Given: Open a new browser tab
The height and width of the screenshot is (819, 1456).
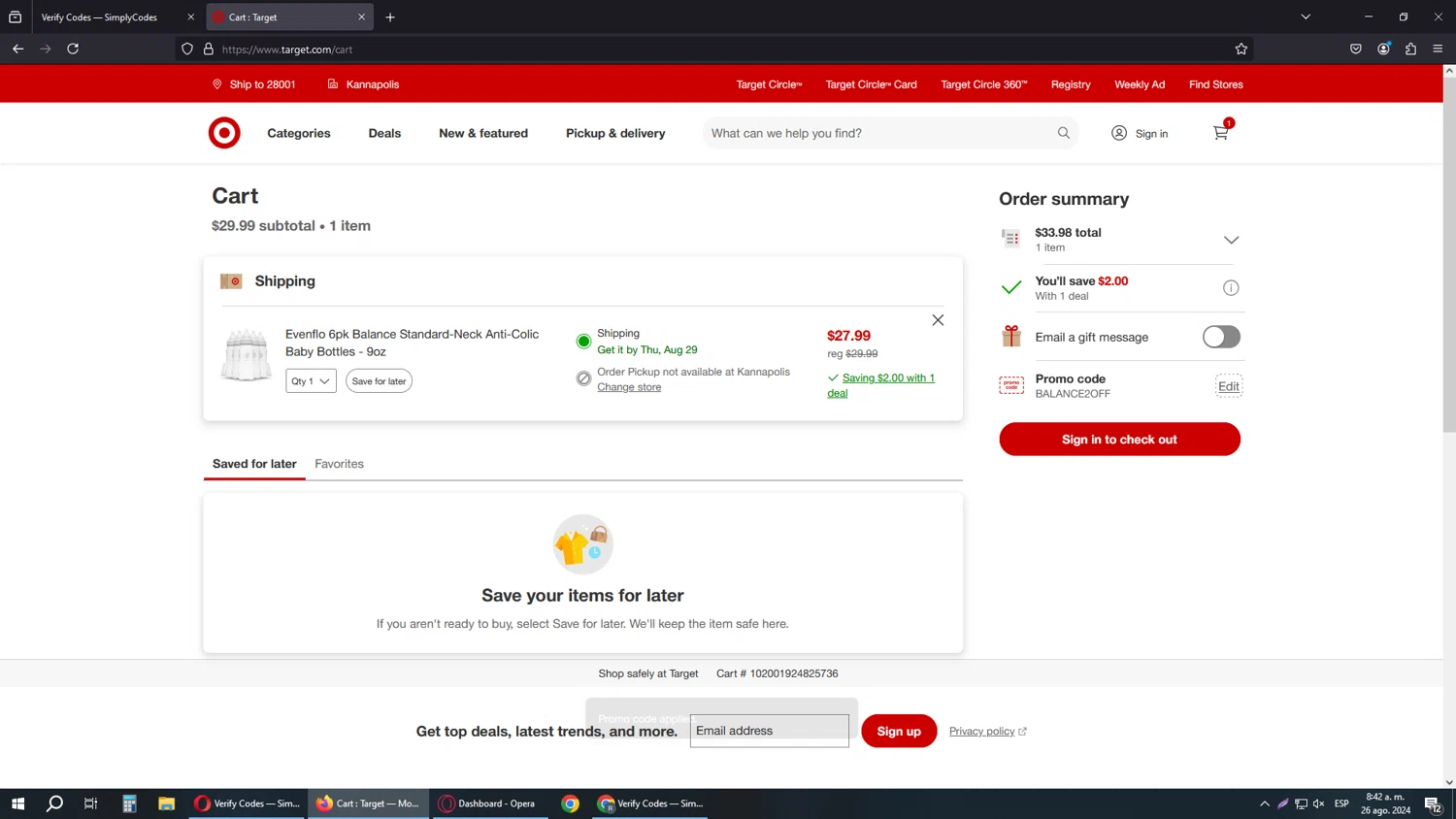Looking at the screenshot, I should click(x=390, y=17).
